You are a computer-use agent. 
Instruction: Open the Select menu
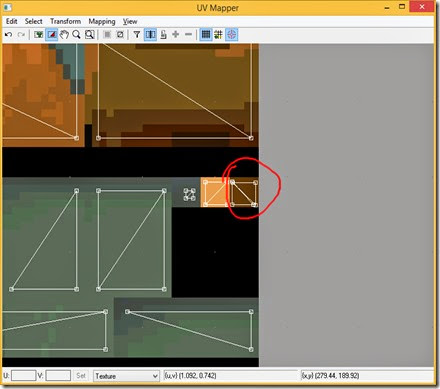pos(33,21)
